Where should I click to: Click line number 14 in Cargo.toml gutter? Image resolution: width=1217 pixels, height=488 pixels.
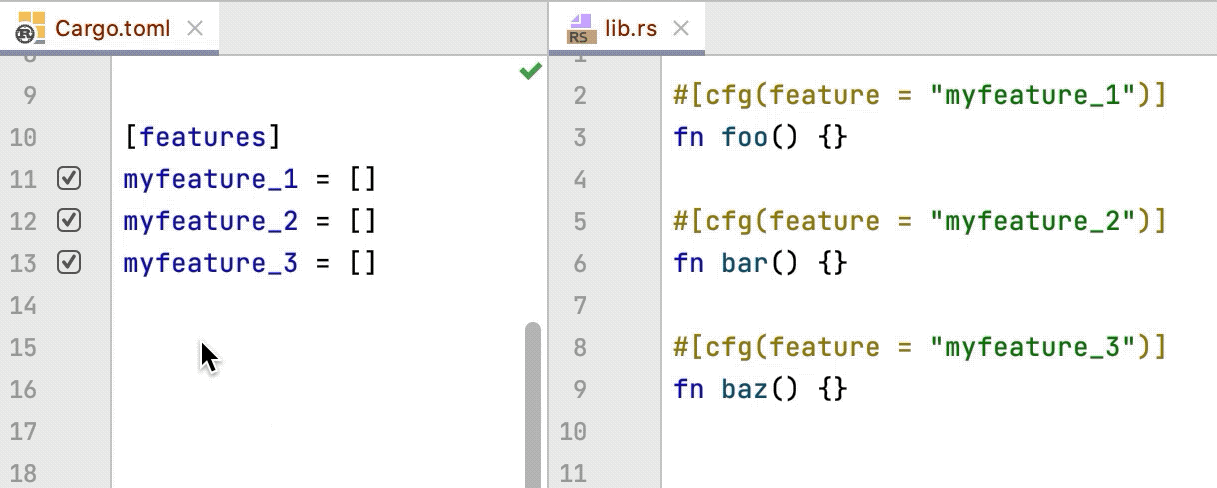pos(23,305)
